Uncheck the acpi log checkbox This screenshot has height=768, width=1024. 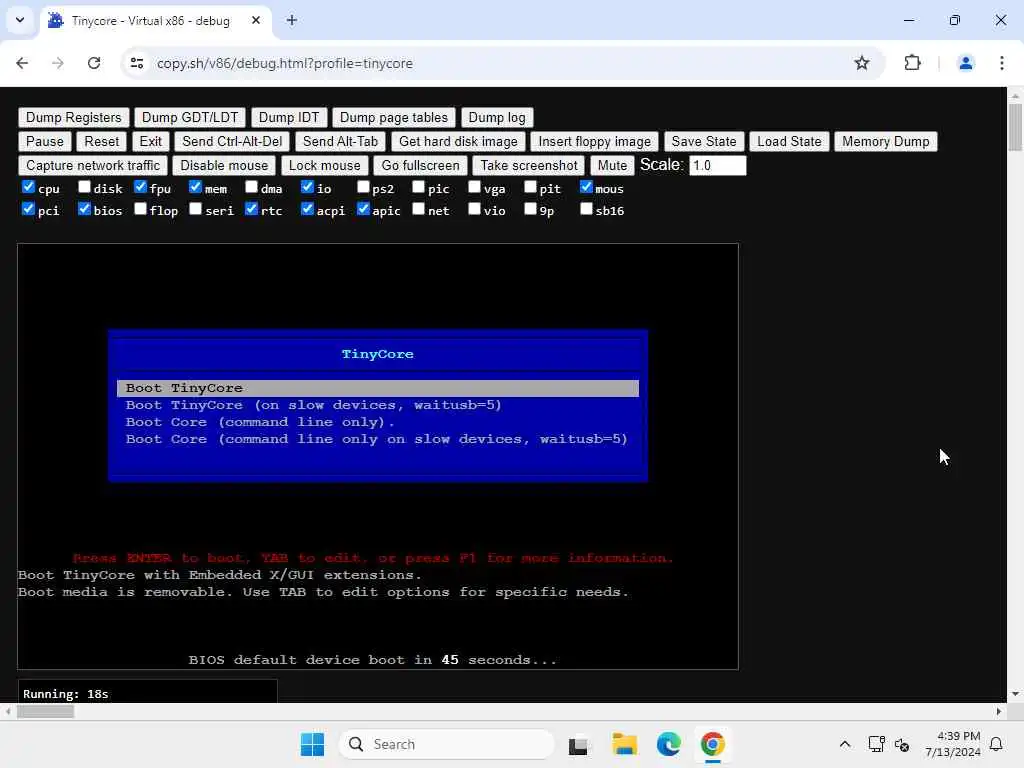[x=308, y=209]
